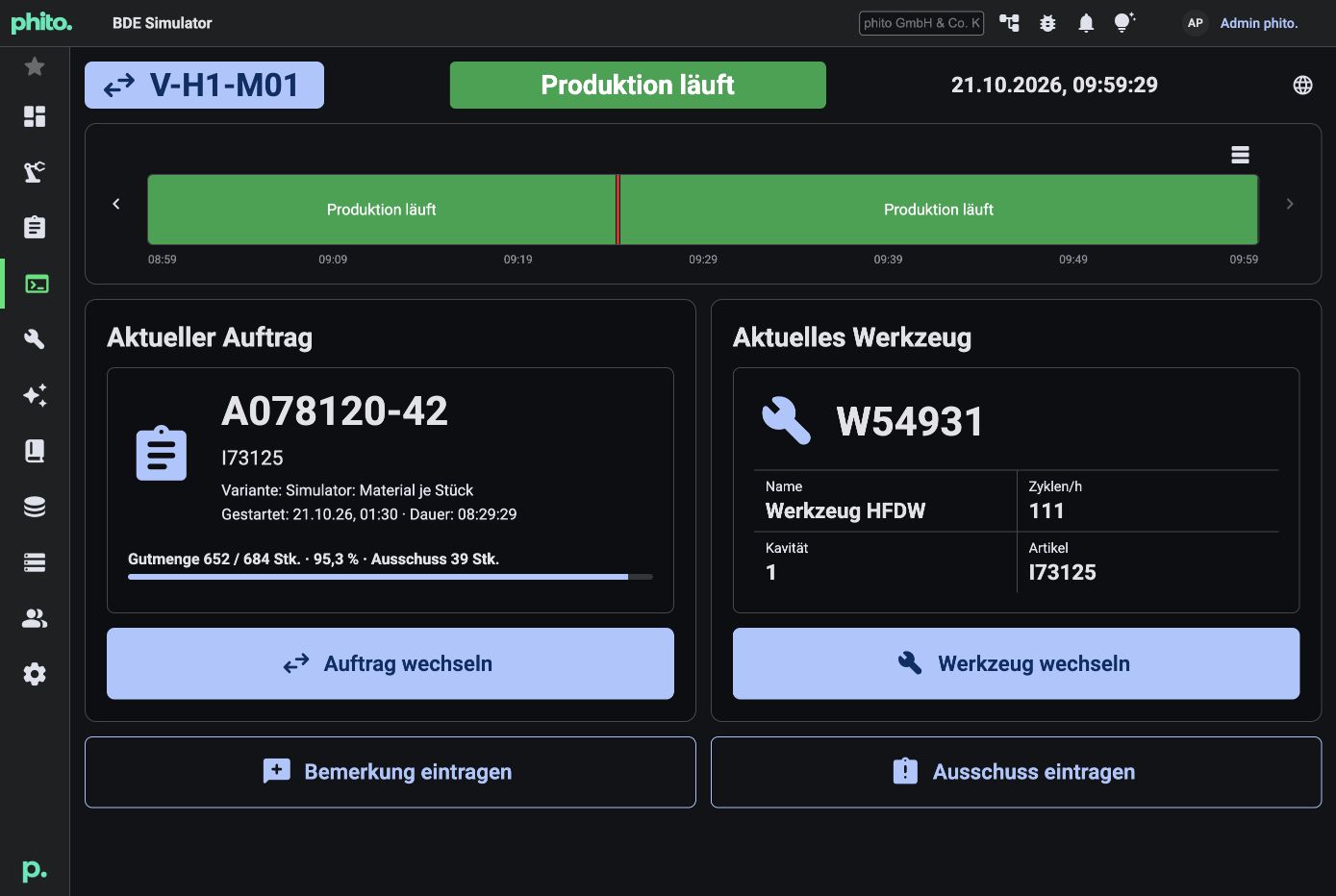Go to previous timeline range with left chevron
Screen dimensions: 1336x896
[116, 204]
